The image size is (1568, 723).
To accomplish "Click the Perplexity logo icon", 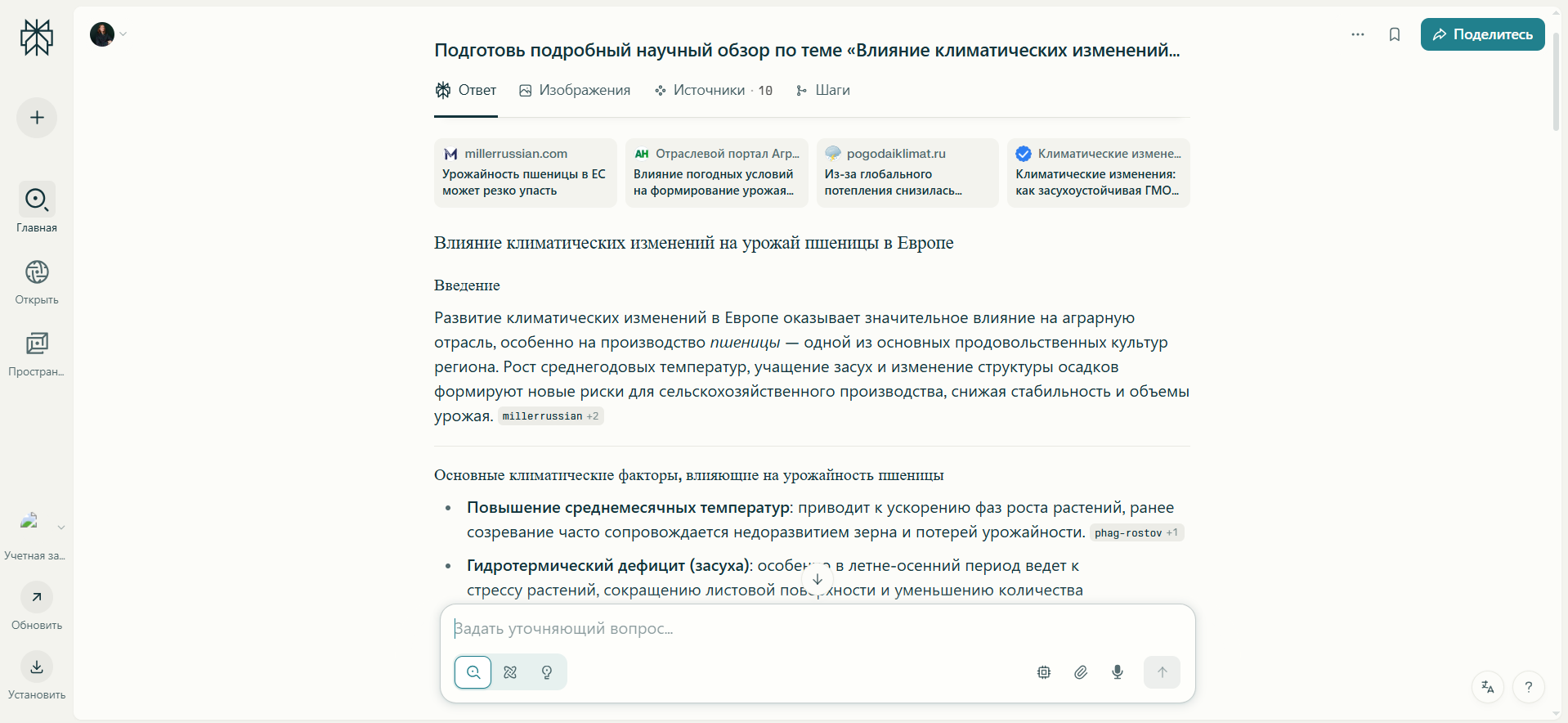I will click(37, 38).
